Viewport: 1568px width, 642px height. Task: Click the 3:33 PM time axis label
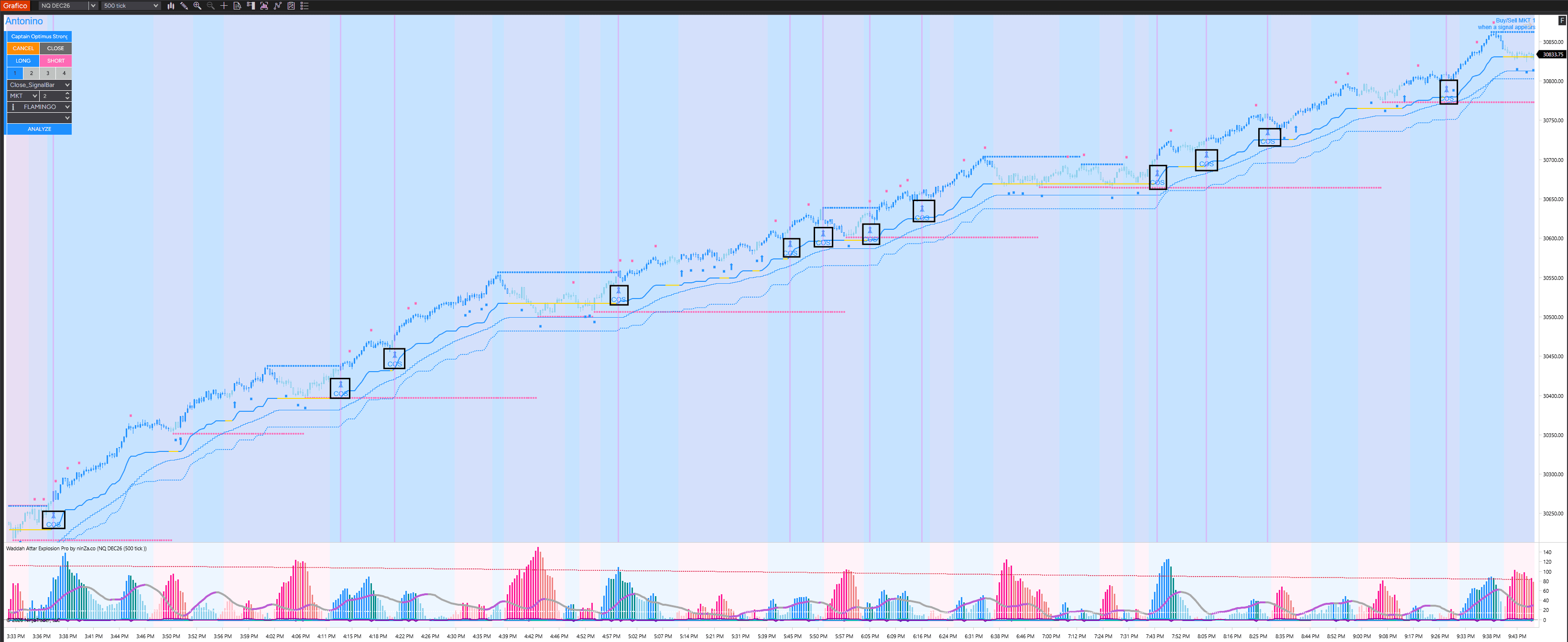(x=16, y=637)
